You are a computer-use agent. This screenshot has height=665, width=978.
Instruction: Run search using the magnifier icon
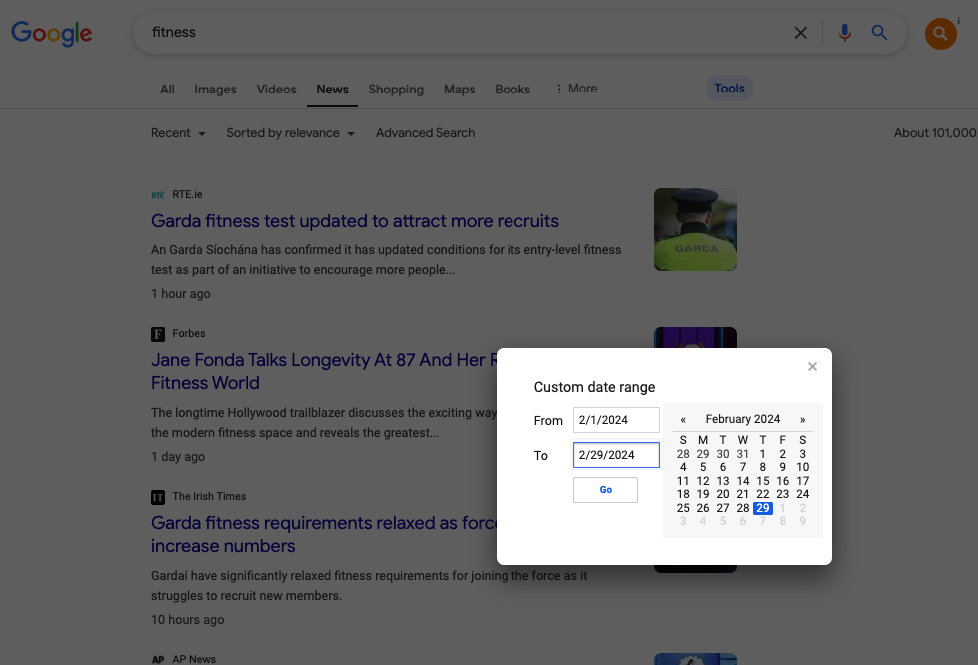879,32
